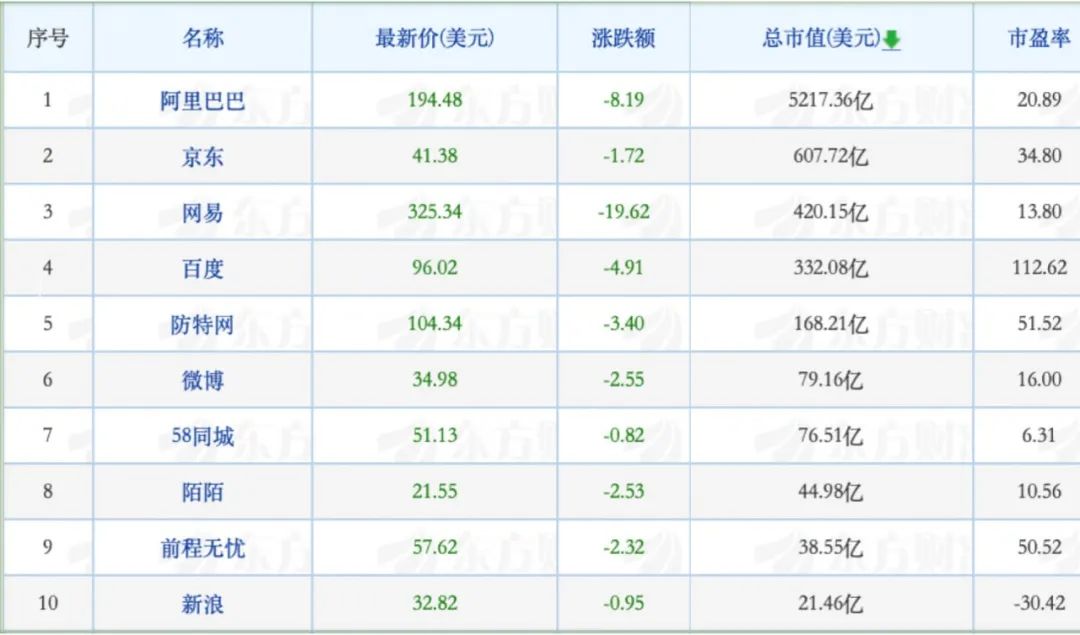
Task: Open the 防特网 stock link
Action: tap(202, 324)
